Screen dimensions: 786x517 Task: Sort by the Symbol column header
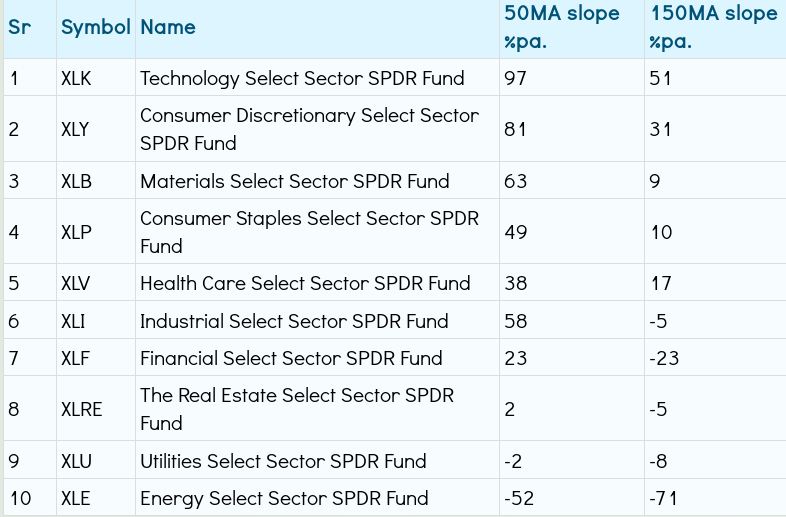pos(95,27)
